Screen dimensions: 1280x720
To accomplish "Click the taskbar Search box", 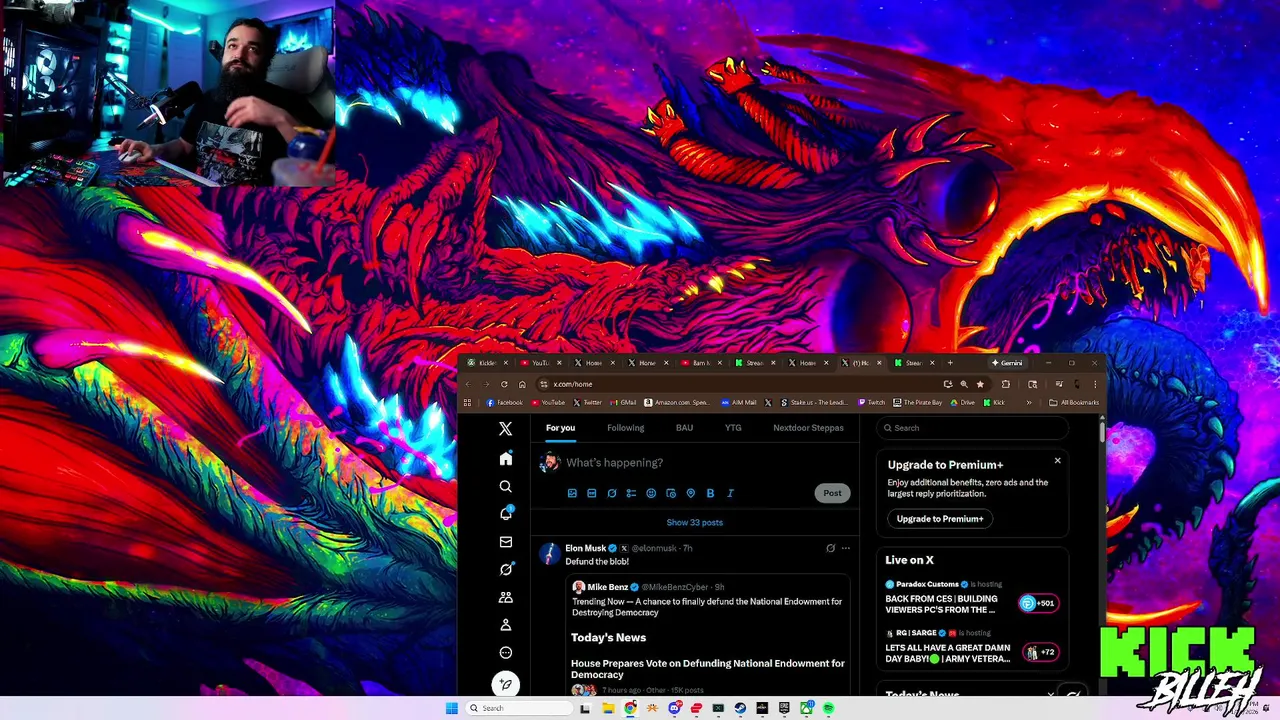I will click(520, 708).
